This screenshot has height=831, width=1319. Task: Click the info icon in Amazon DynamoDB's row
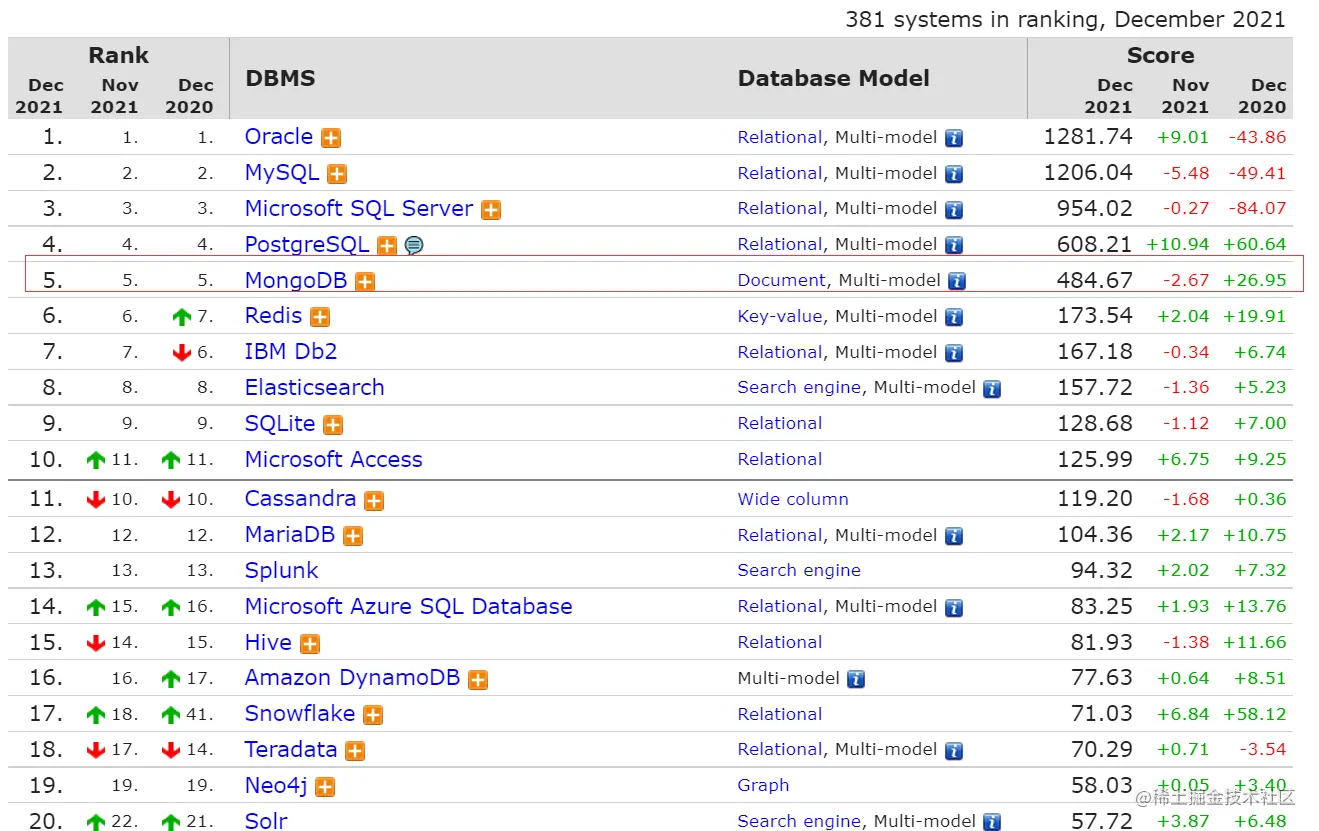[856, 679]
